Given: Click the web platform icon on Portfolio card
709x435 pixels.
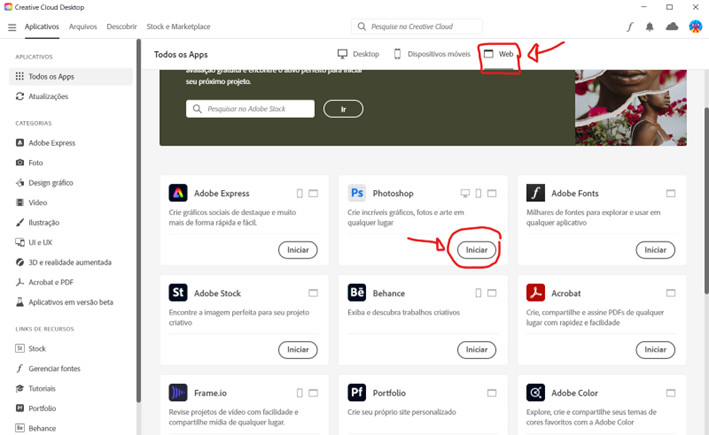Looking at the screenshot, I should click(x=492, y=393).
